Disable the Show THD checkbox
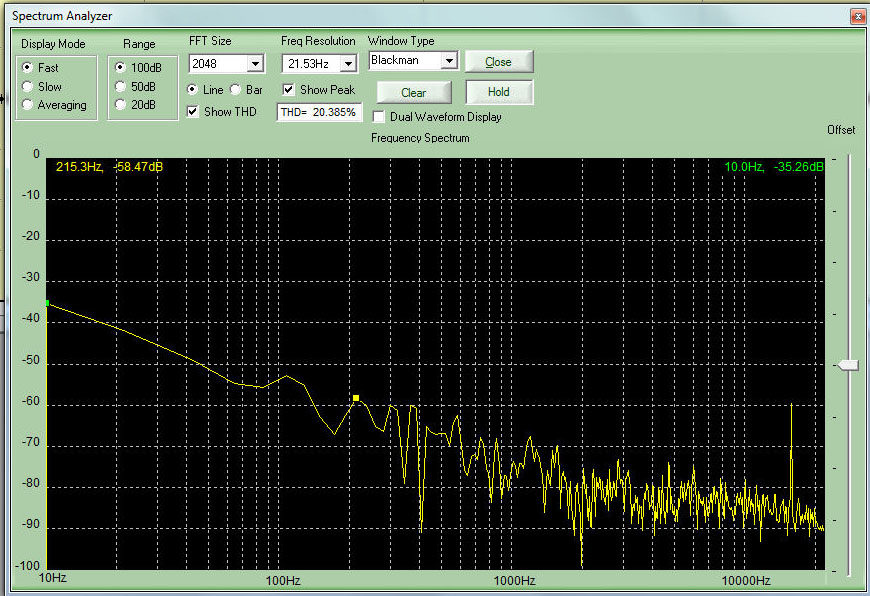 [x=193, y=112]
